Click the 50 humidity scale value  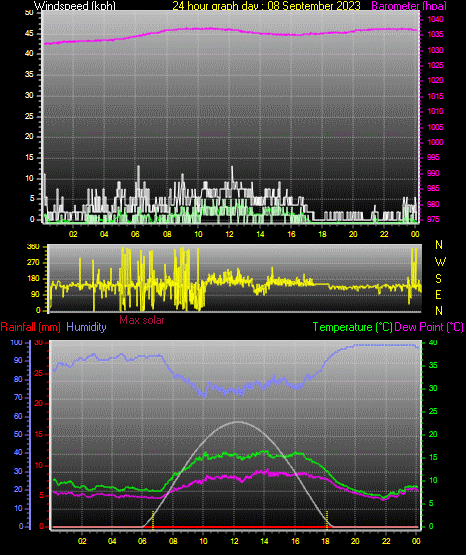pyautogui.click(x=18, y=434)
